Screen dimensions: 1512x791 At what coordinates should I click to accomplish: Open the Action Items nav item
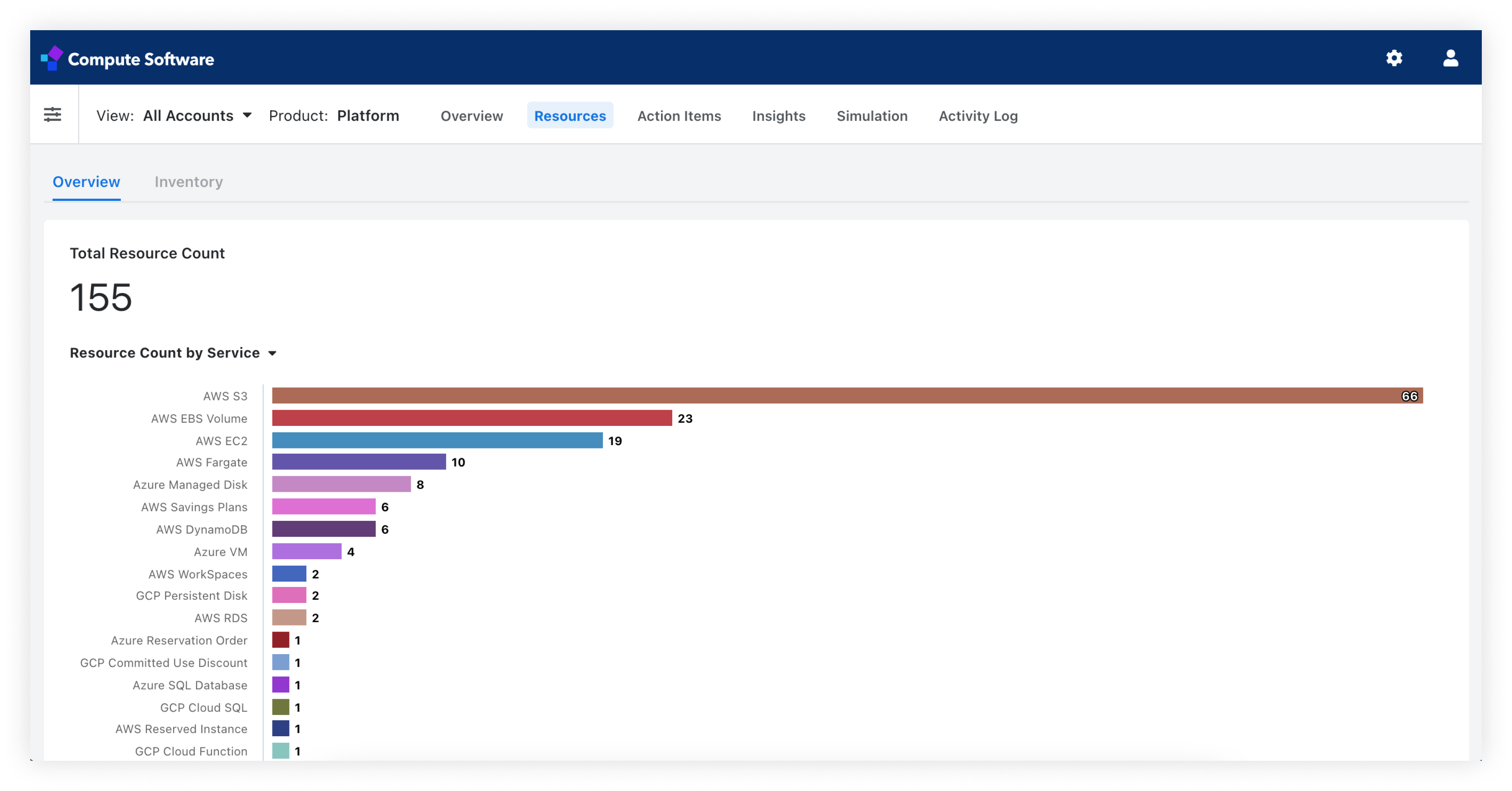[679, 116]
